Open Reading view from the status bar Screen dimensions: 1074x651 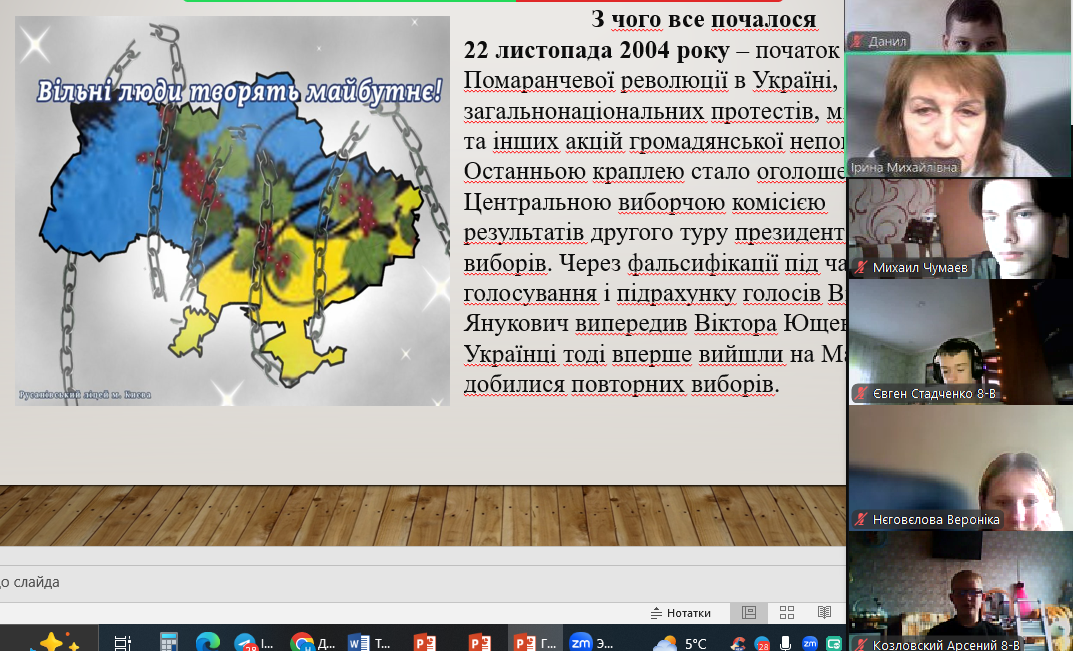(824, 613)
